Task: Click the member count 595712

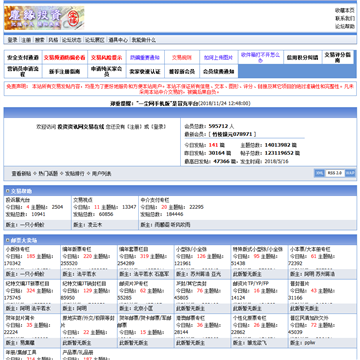Action: click(218, 127)
